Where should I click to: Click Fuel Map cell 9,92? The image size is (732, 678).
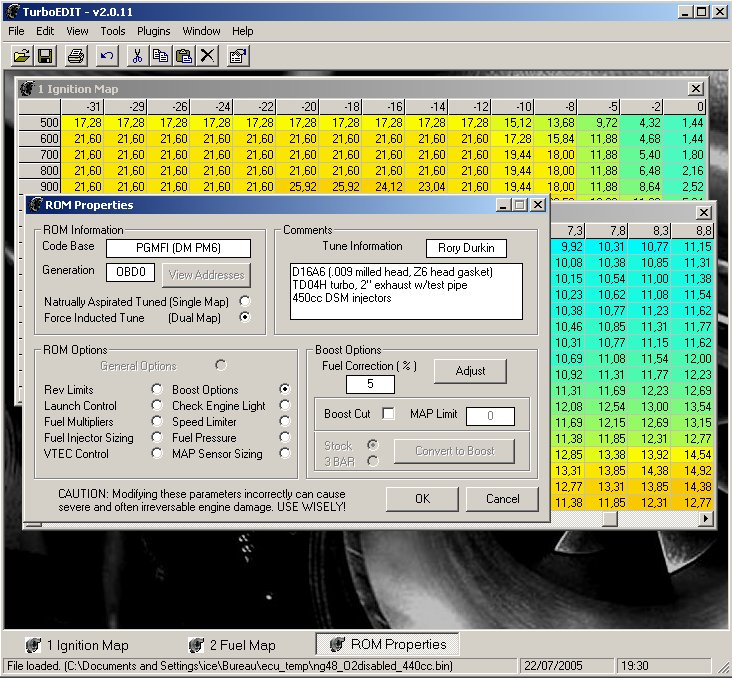point(569,247)
